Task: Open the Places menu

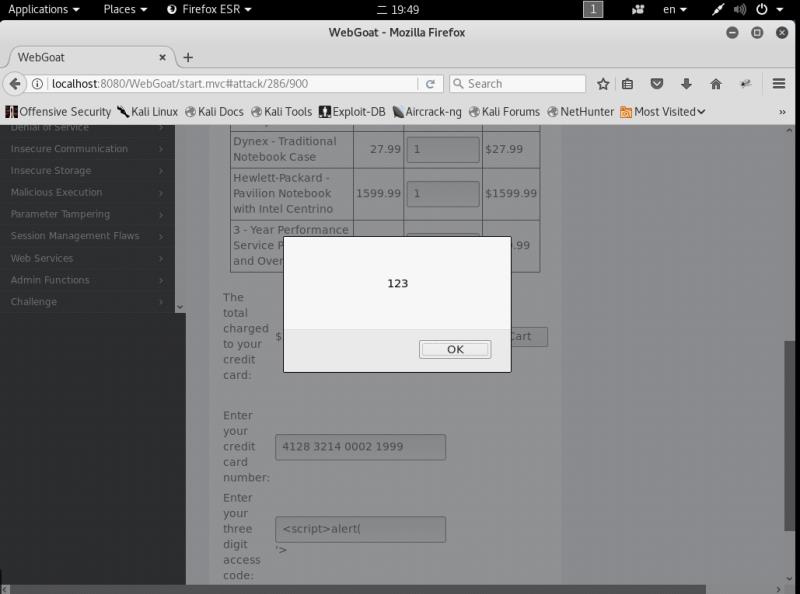Action: (x=125, y=9)
